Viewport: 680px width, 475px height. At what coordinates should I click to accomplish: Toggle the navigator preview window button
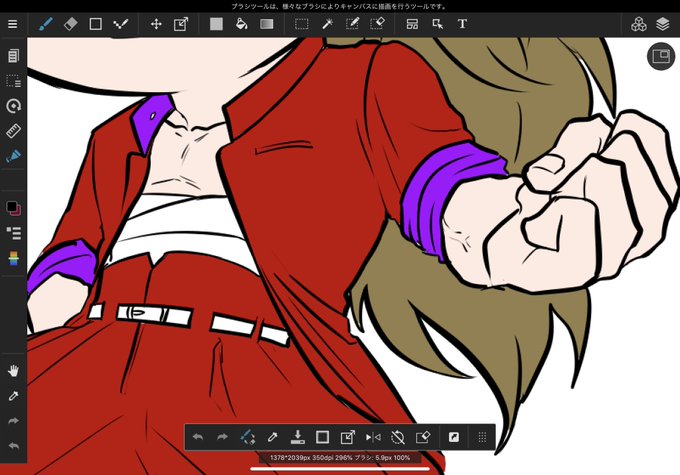(x=660, y=56)
